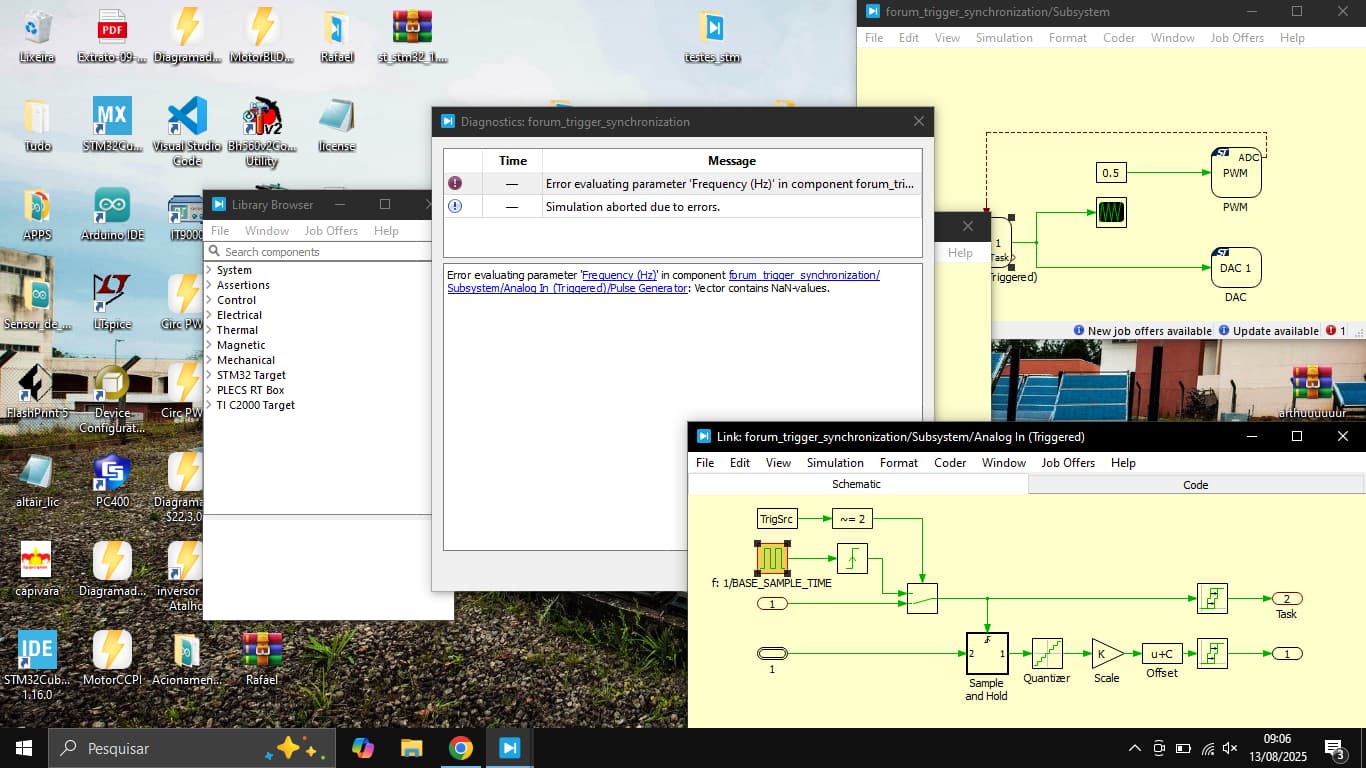
Task: Open Google Chrome from the taskbar
Action: (460, 748)
